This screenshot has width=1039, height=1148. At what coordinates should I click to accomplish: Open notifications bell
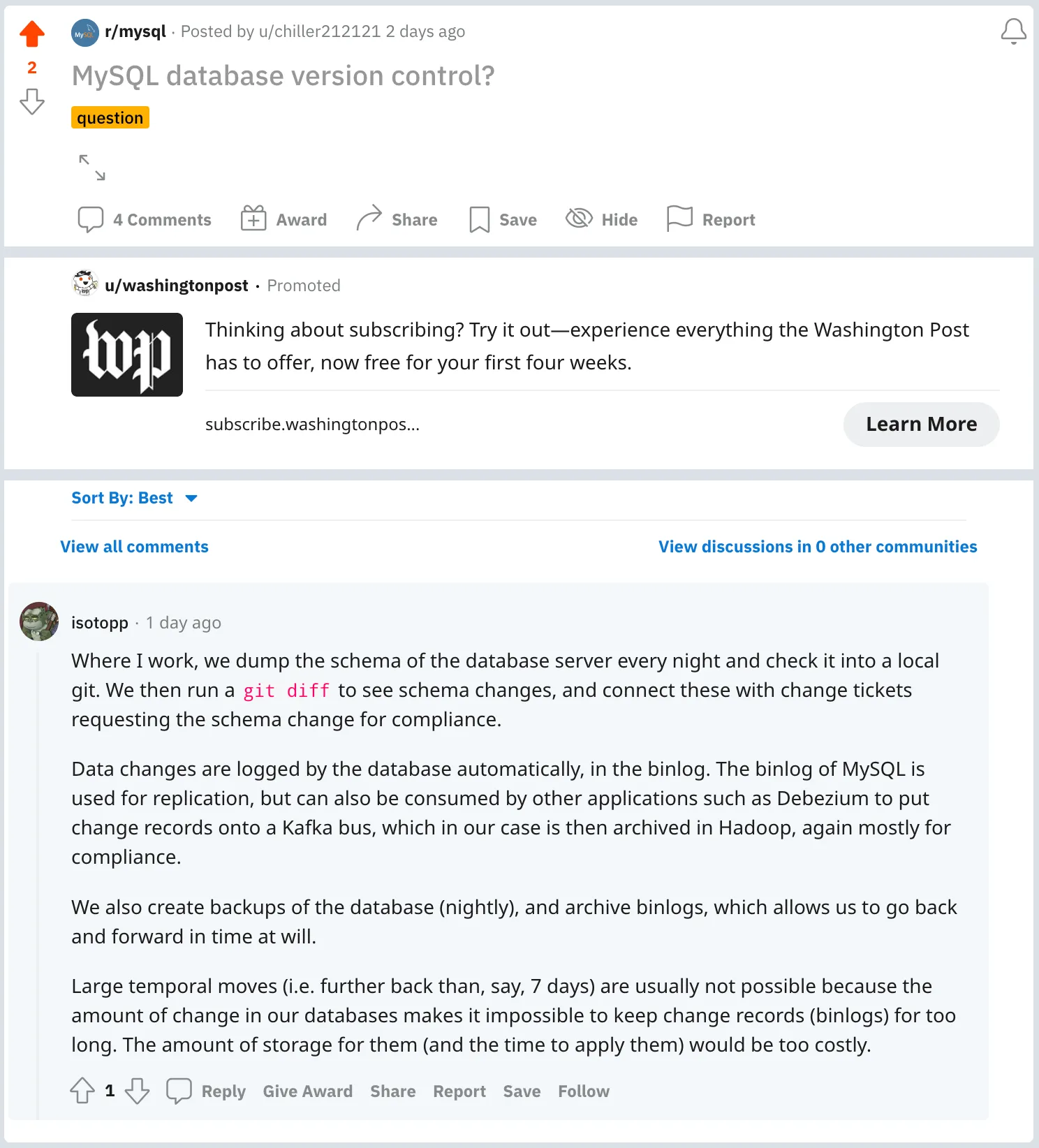point(1013,31)
